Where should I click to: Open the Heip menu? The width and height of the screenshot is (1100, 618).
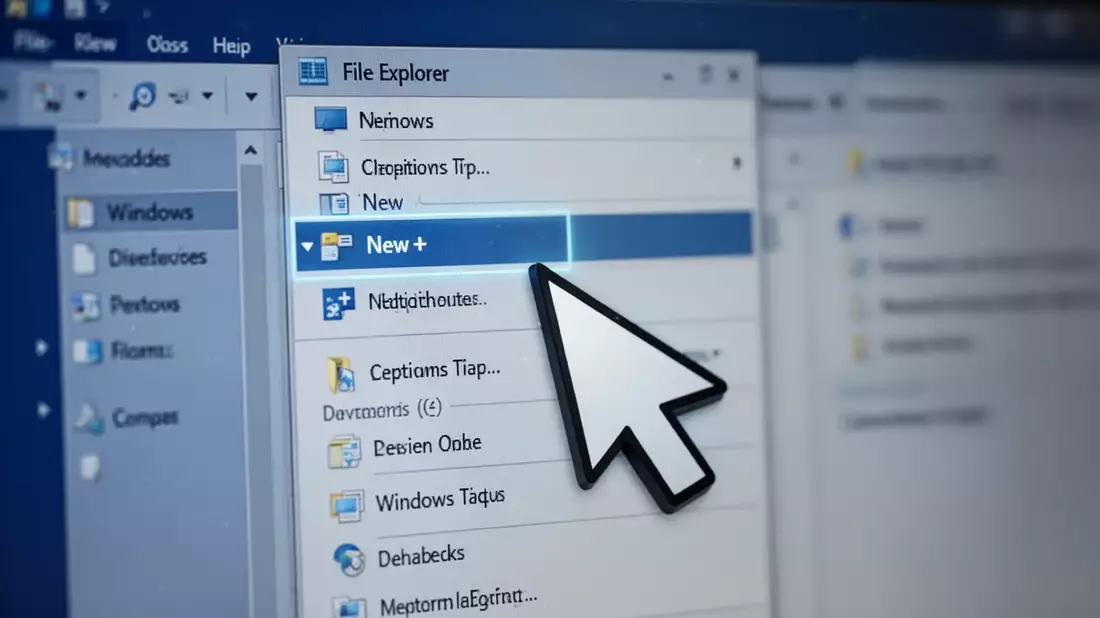232,46
